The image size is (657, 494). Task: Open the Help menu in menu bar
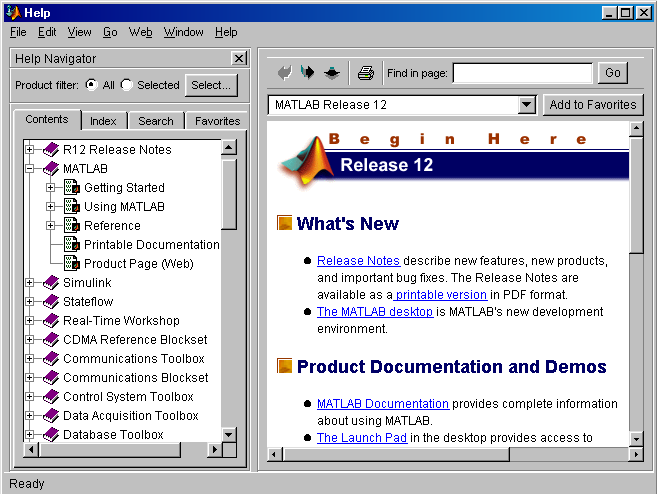pos(226,32)
